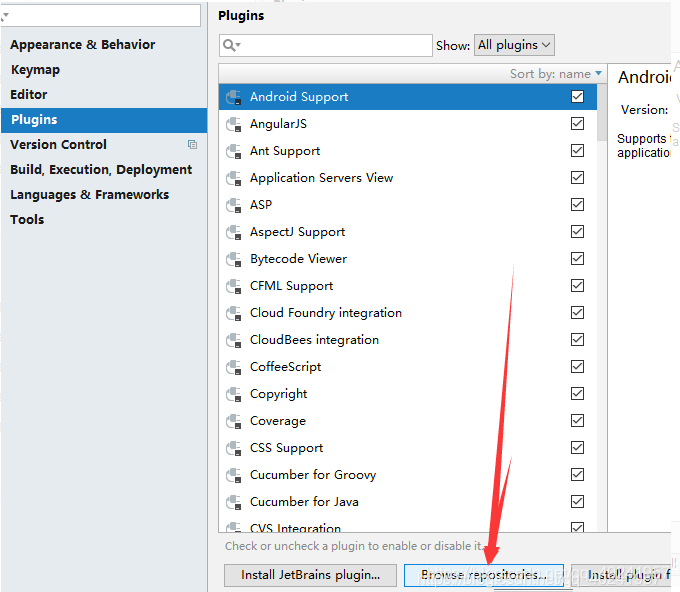Click the Bytecode Viewer plugin icon
680x592 pixels.
coord(234,259)
